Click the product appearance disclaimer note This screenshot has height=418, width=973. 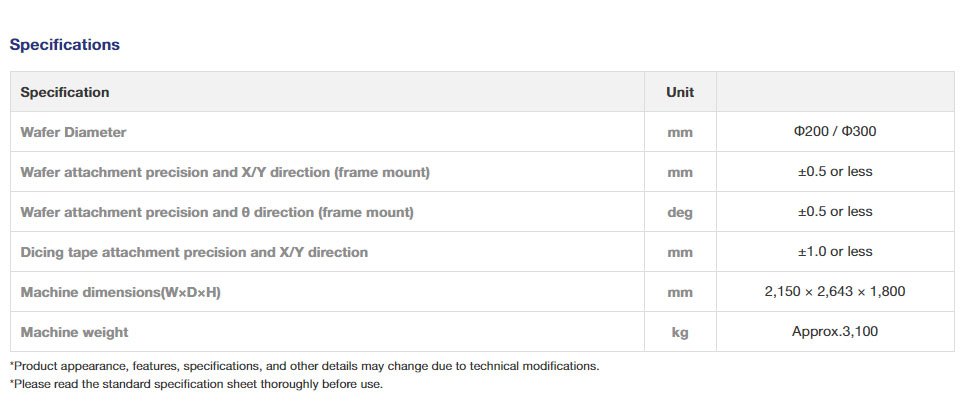305,366
